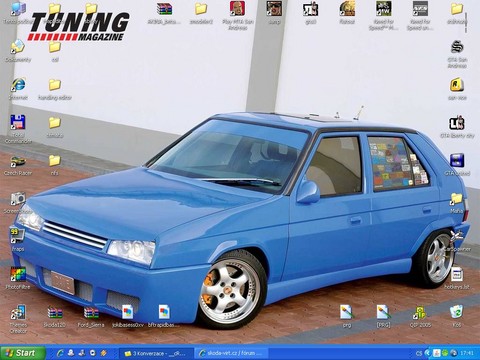480x360 pixels.
Task: Click the Internet Explorer quick launch icon
Action: [60, 353]
